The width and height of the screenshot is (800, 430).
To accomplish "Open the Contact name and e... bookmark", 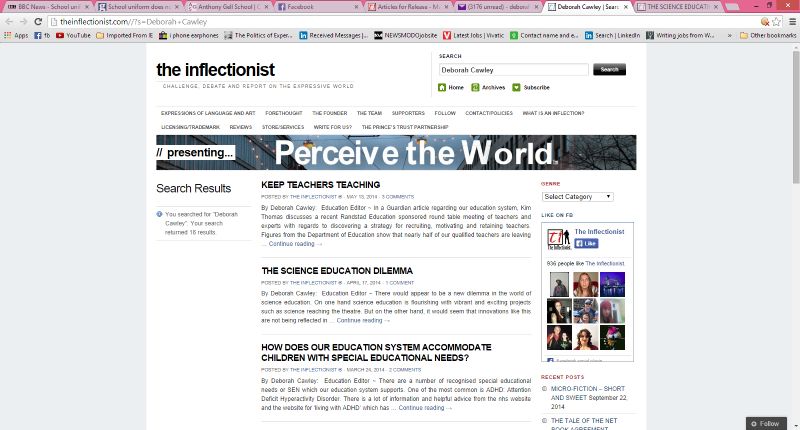I will pos(544,36).
